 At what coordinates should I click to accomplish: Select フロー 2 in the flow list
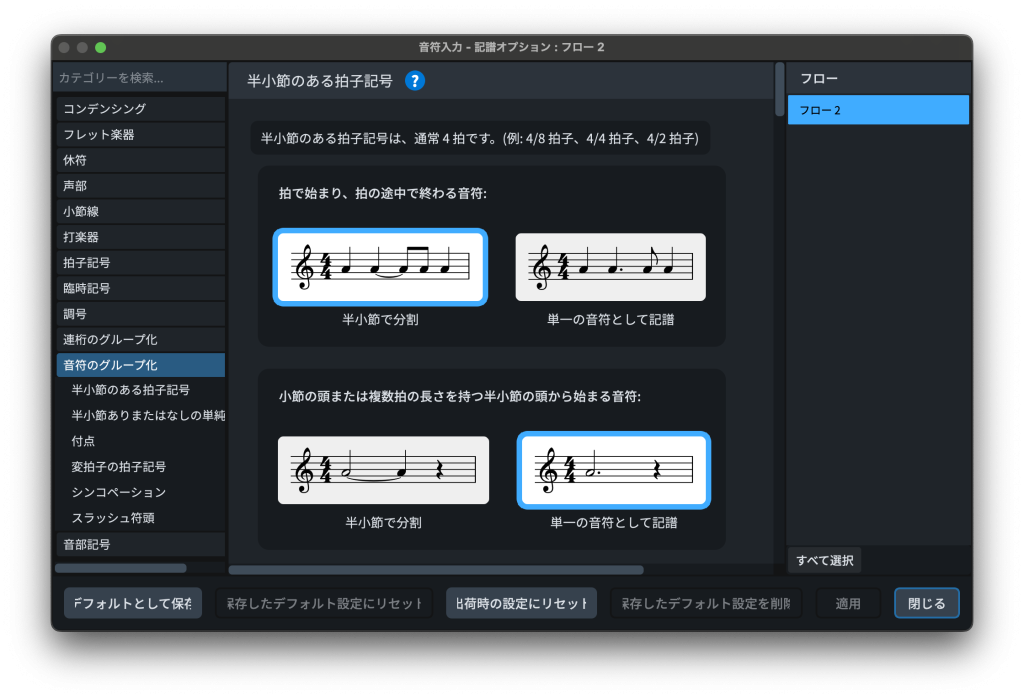[x=878, y=110]
